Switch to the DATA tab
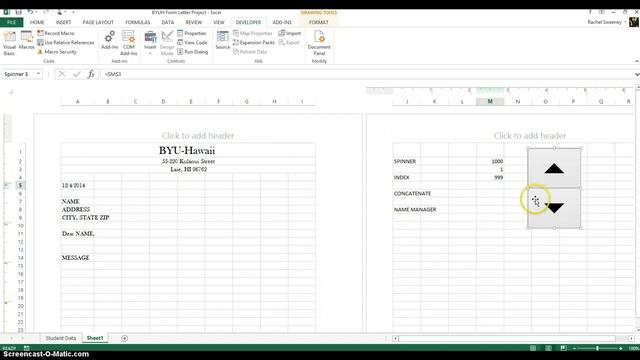640x360 pixels. coord(167,22)
